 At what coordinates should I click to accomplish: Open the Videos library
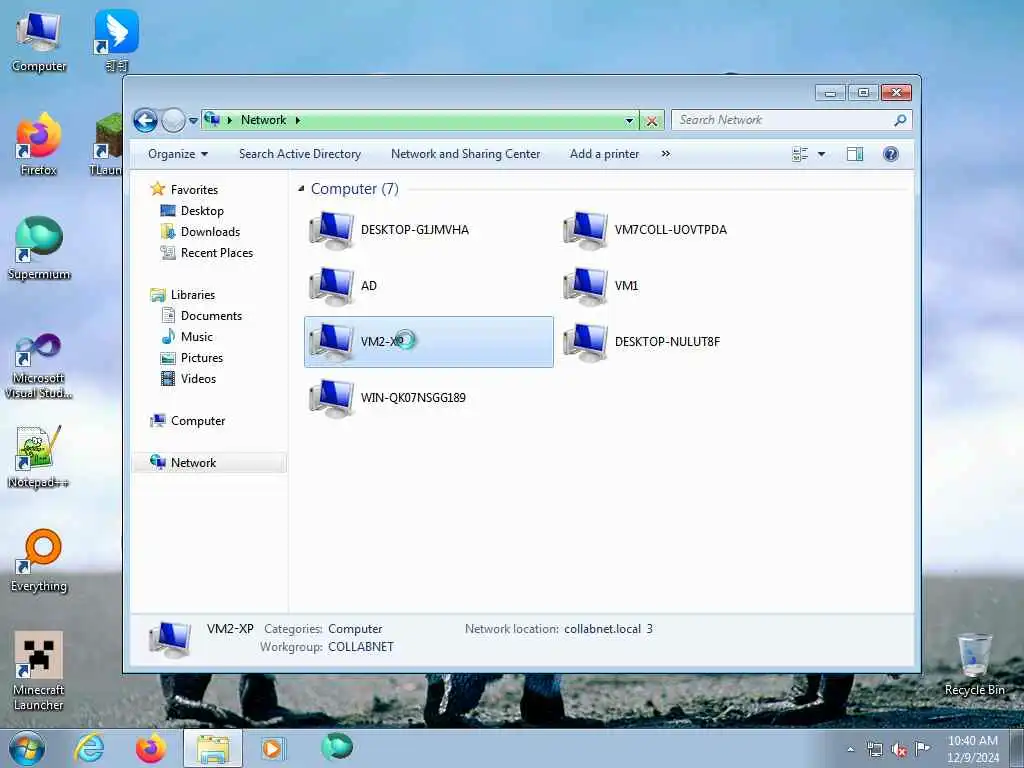click(198, 379)
